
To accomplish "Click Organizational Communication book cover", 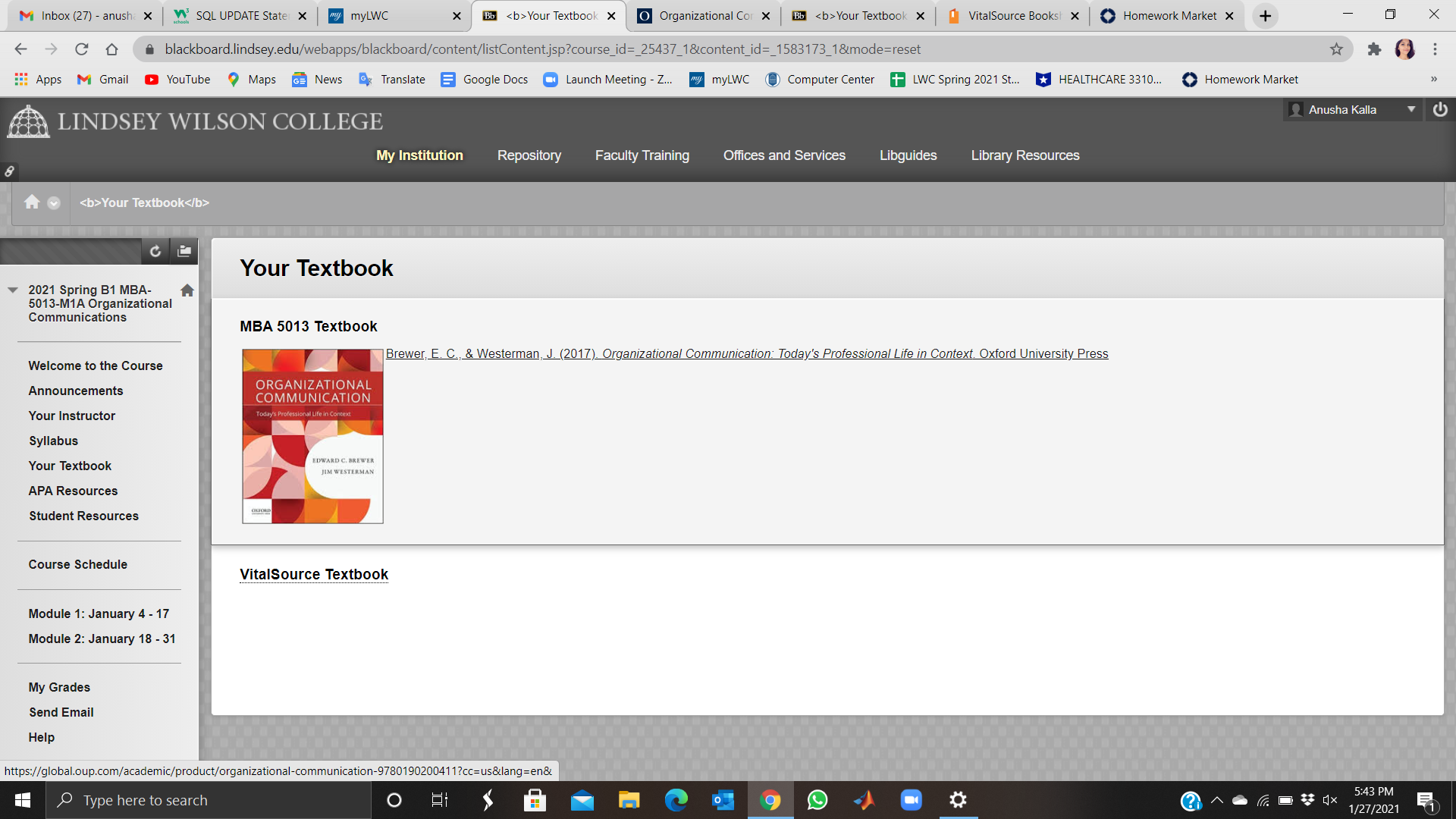I will 312,436.
